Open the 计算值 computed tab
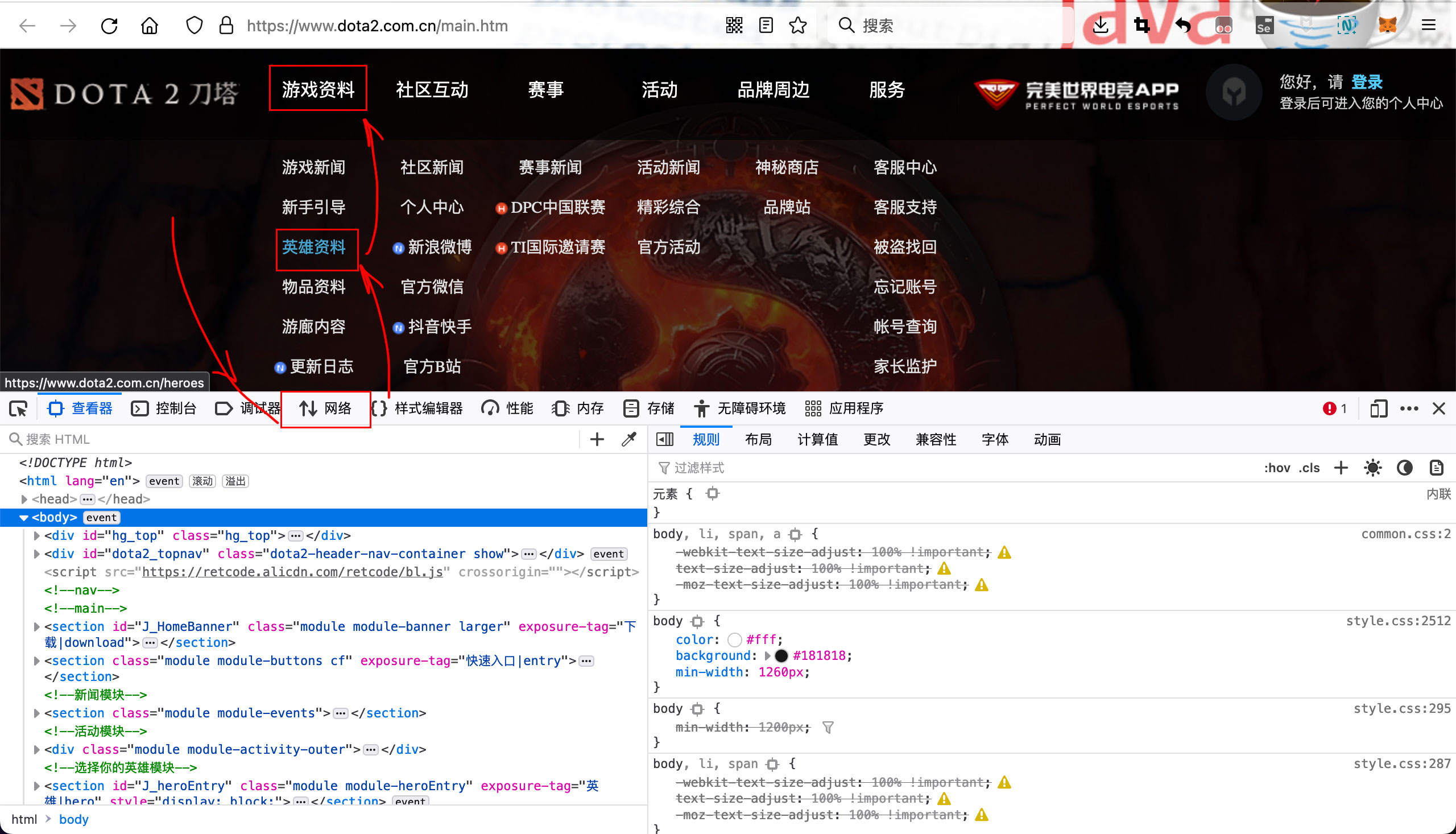The width and height of the screenshot is (1456, 834). tap(818, 439)
